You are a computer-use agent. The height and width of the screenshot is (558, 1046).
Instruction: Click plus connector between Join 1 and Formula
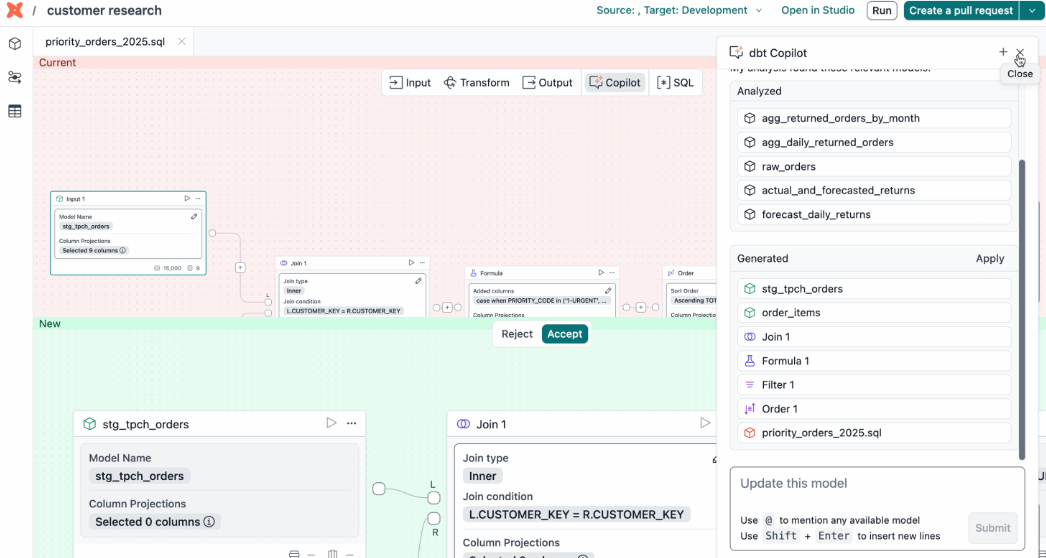click(x=448, y=308)
